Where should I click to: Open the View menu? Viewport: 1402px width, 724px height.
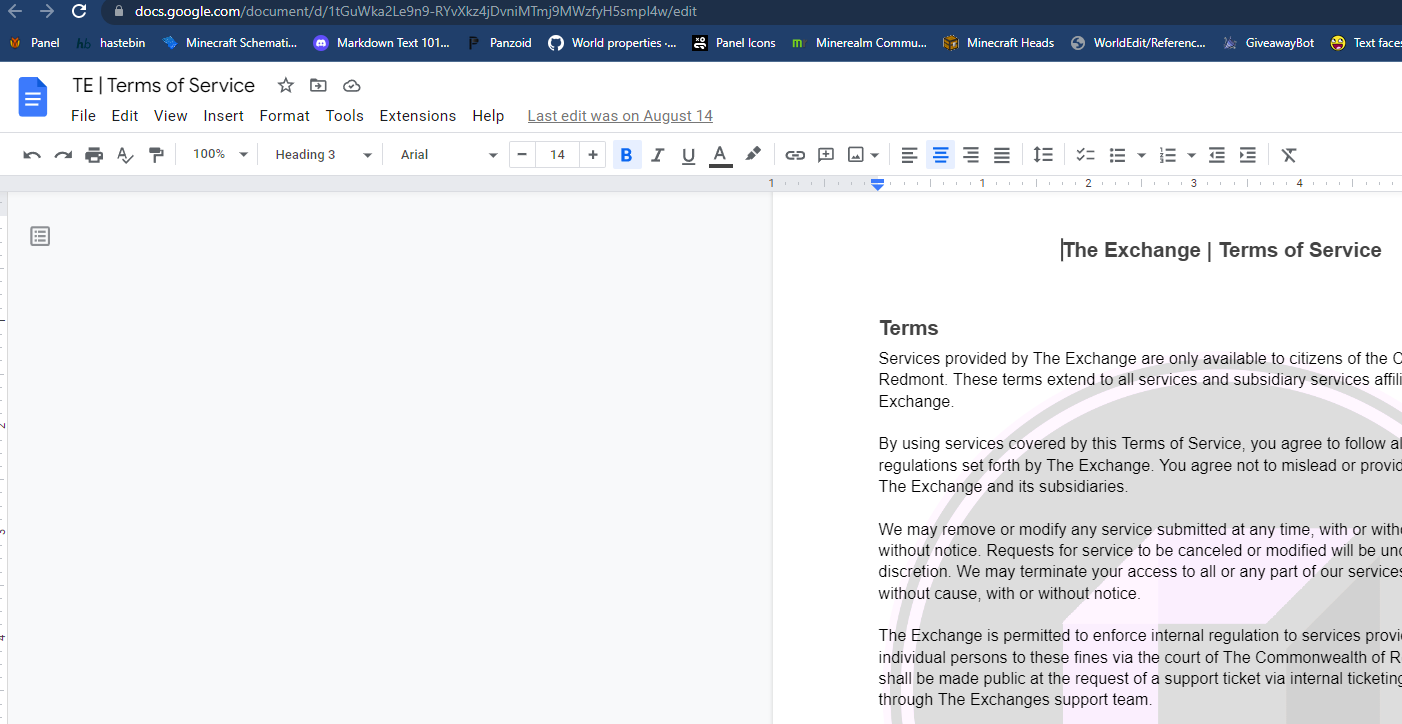tap(171, 116)
